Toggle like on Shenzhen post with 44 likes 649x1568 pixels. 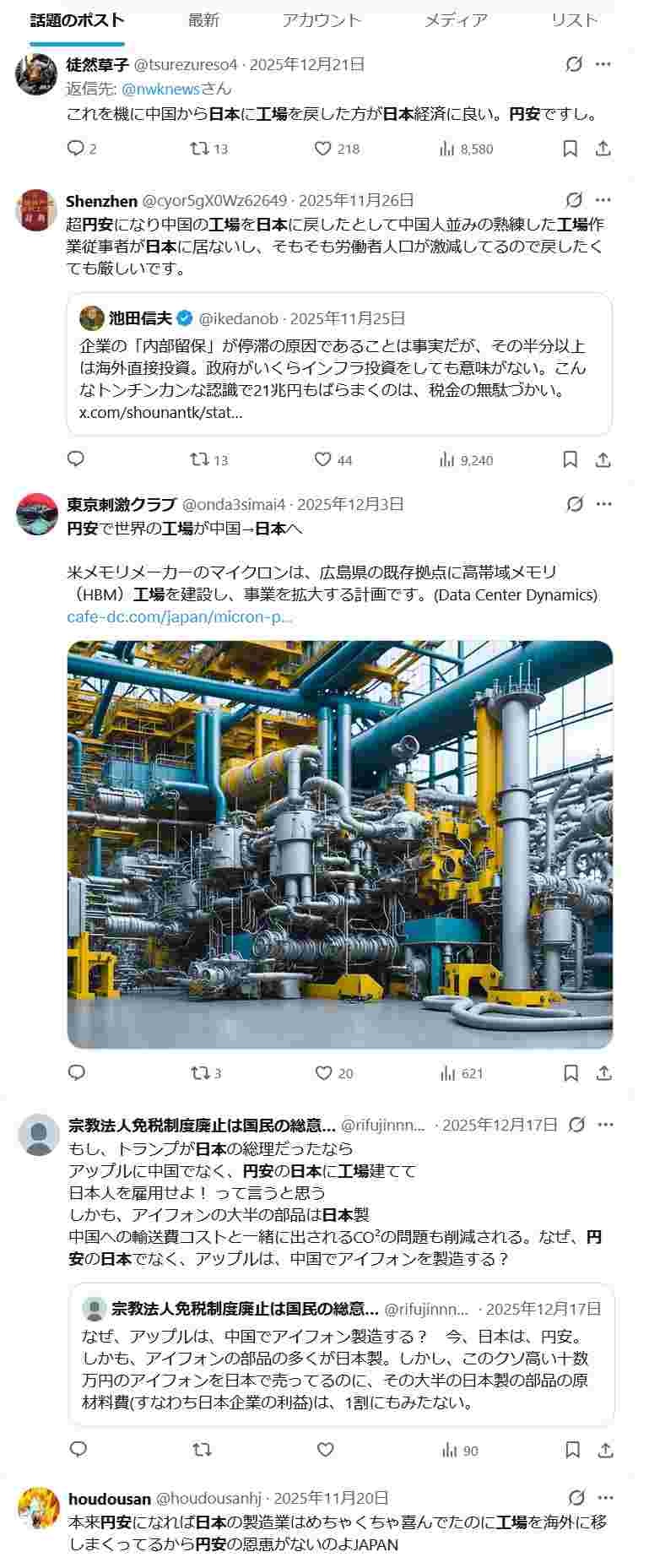(x=334, y=459)
